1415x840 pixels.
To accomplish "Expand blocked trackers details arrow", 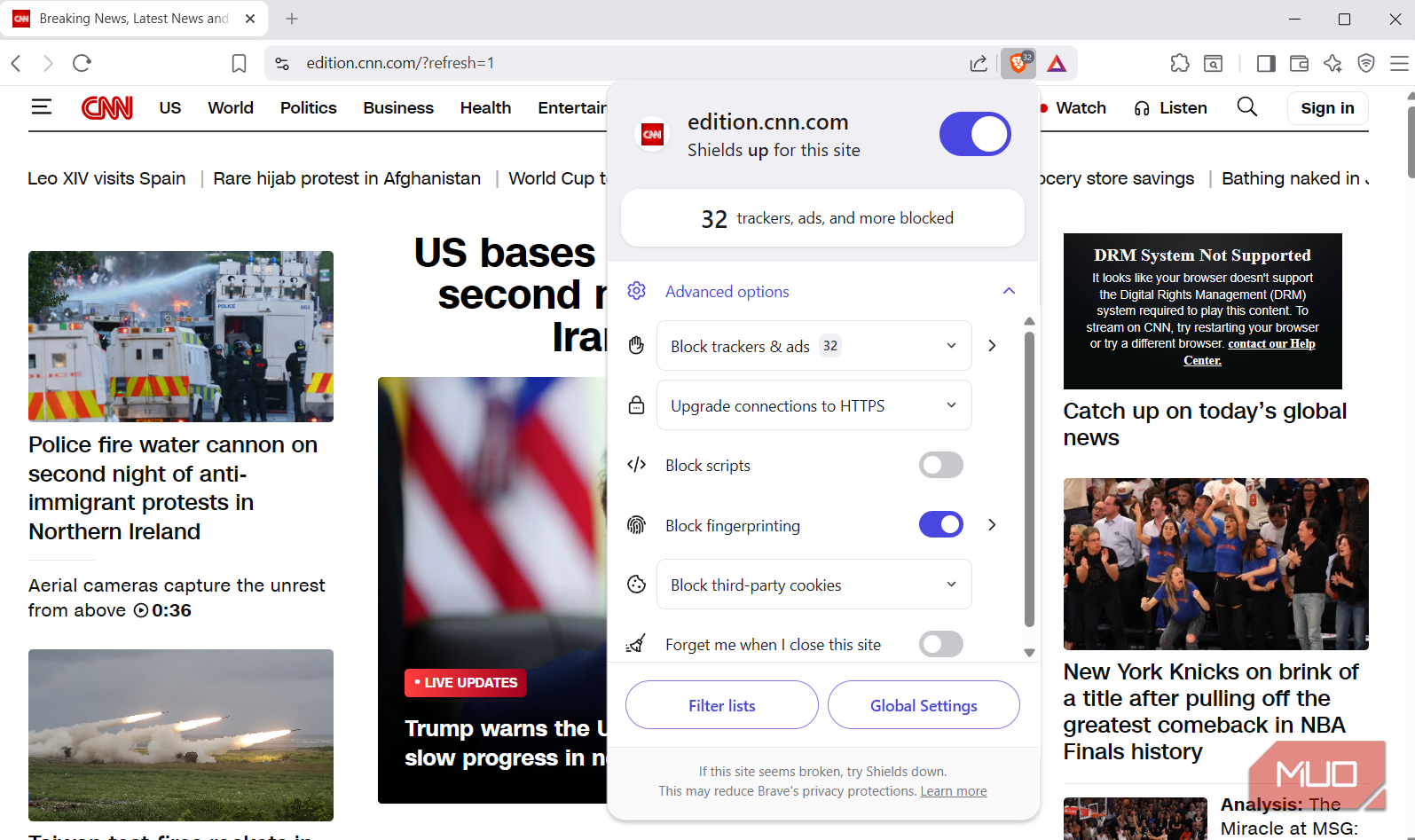I will coord(992,346).
